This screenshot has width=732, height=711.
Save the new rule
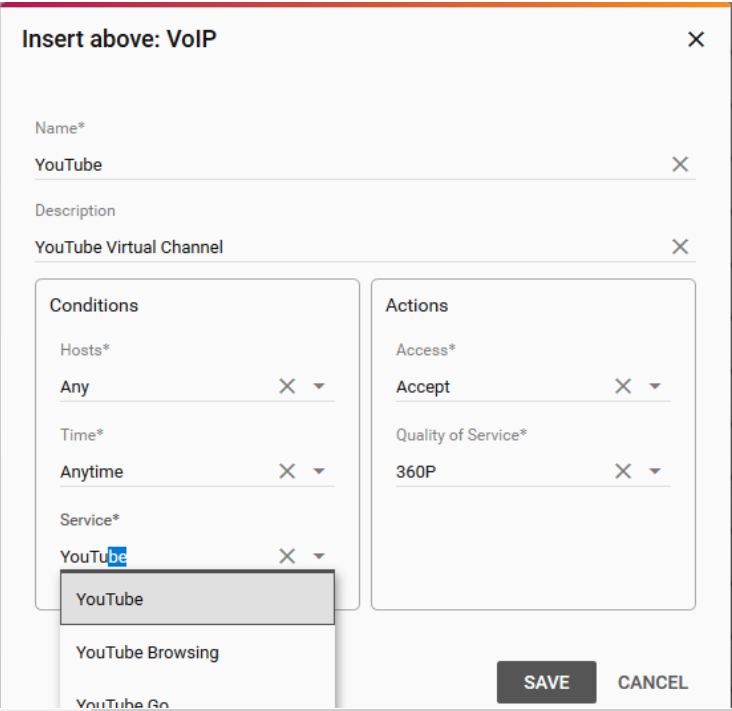546,682
